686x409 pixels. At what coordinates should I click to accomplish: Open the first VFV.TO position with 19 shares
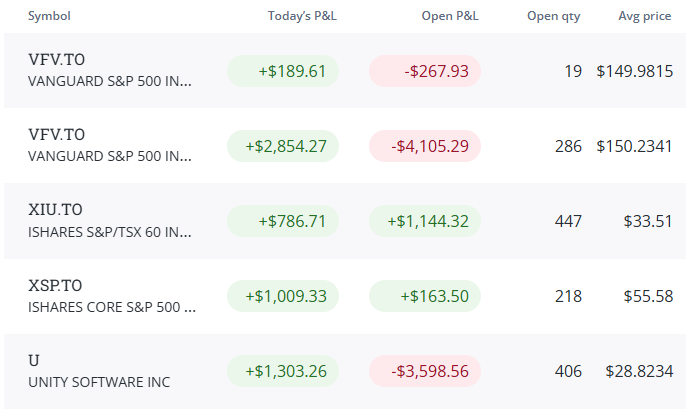click(x=345, y=70)
